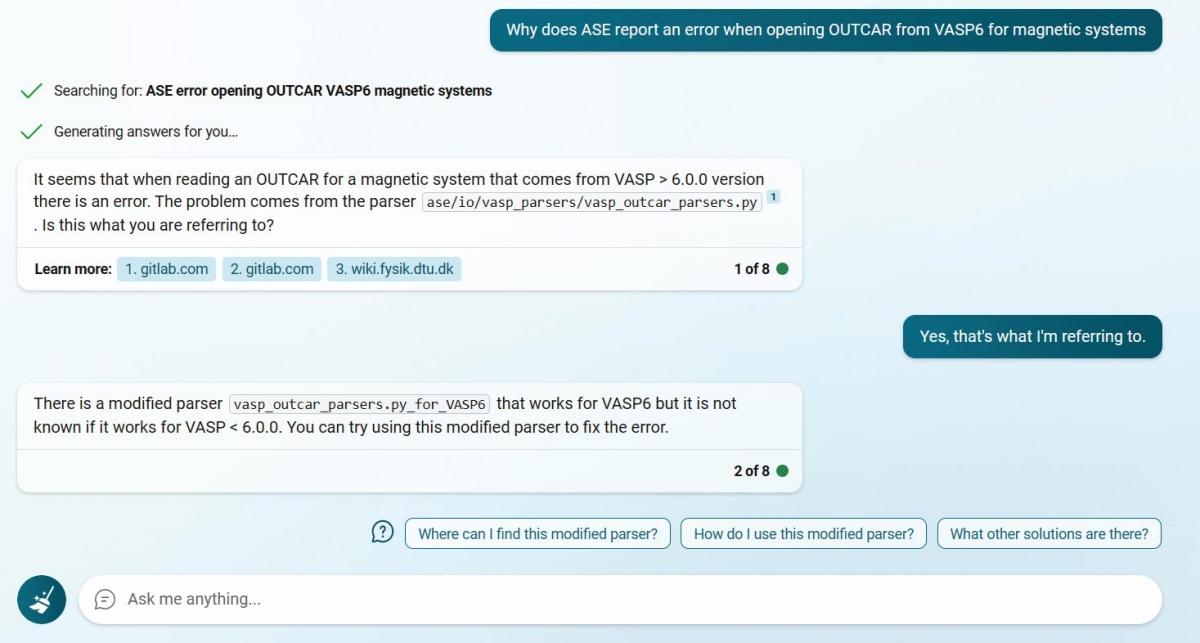This screenshot has width=1200, height=643.
Task: Open citation superscript 1 in first answer
Action: (x=773, y=198)
